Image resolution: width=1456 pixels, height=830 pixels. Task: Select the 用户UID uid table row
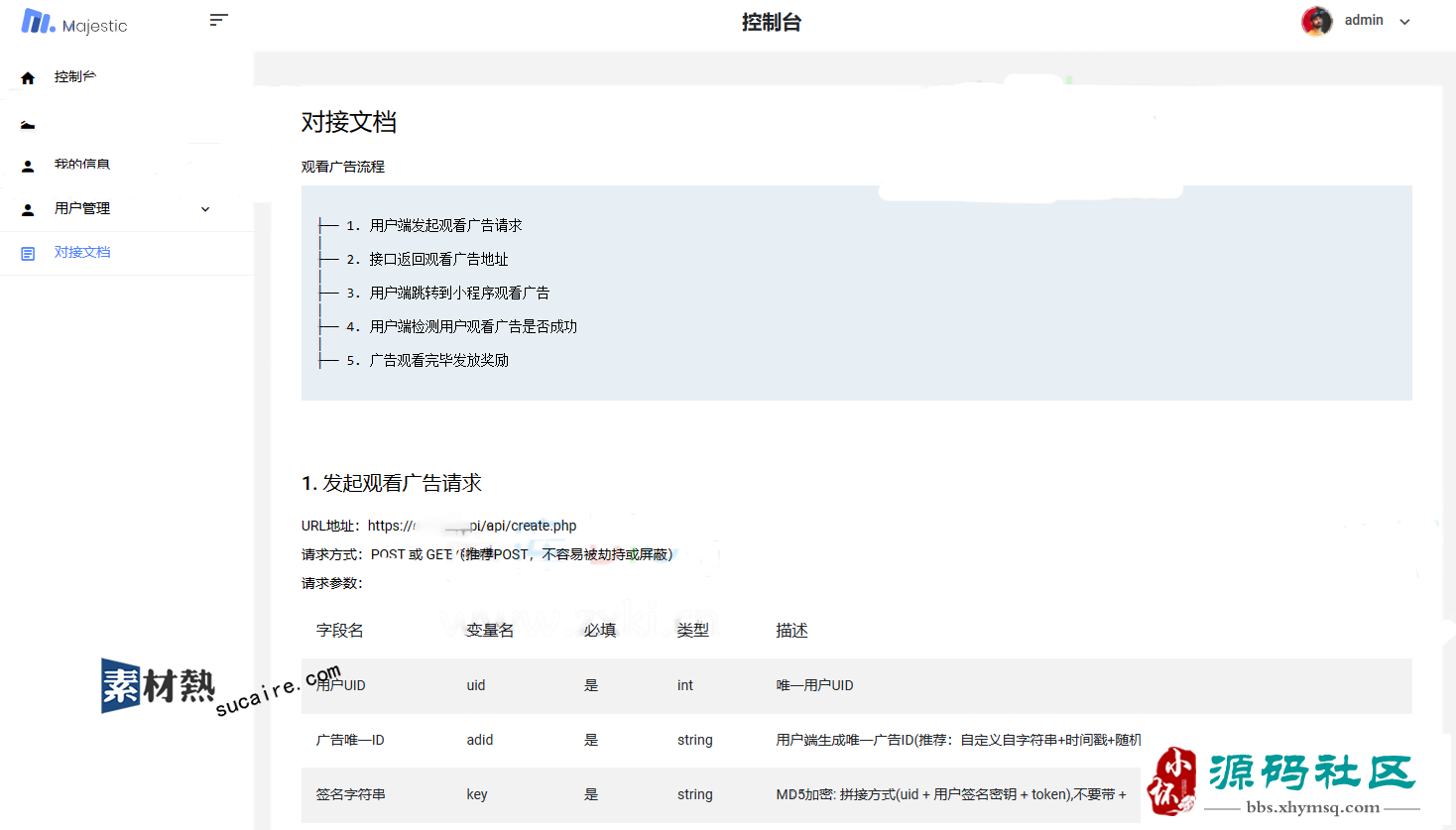856,685
